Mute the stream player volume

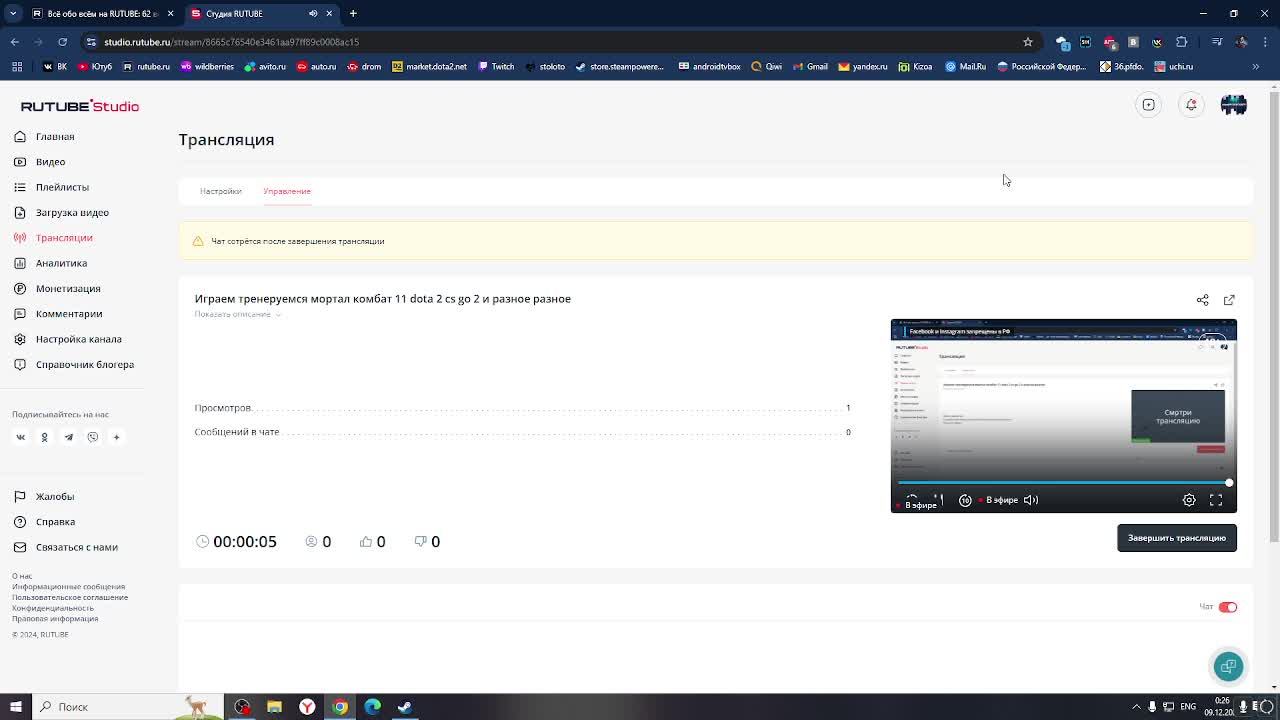[x=1031, y=500]
